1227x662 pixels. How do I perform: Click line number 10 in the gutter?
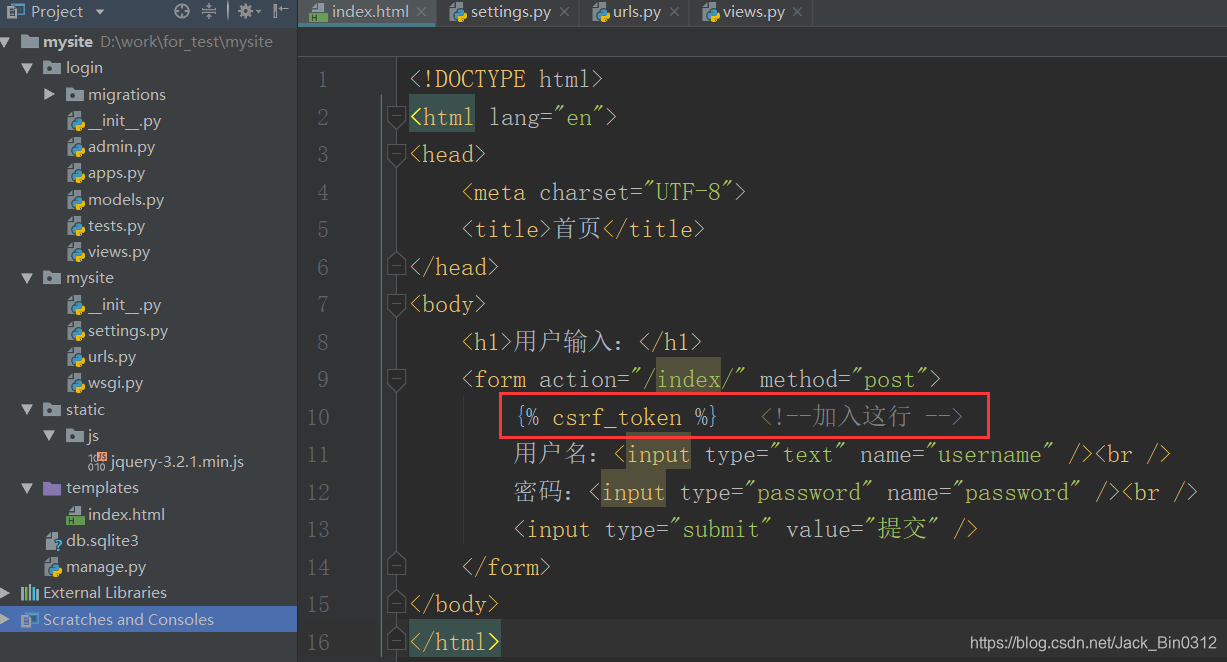[x=318, y=417]
